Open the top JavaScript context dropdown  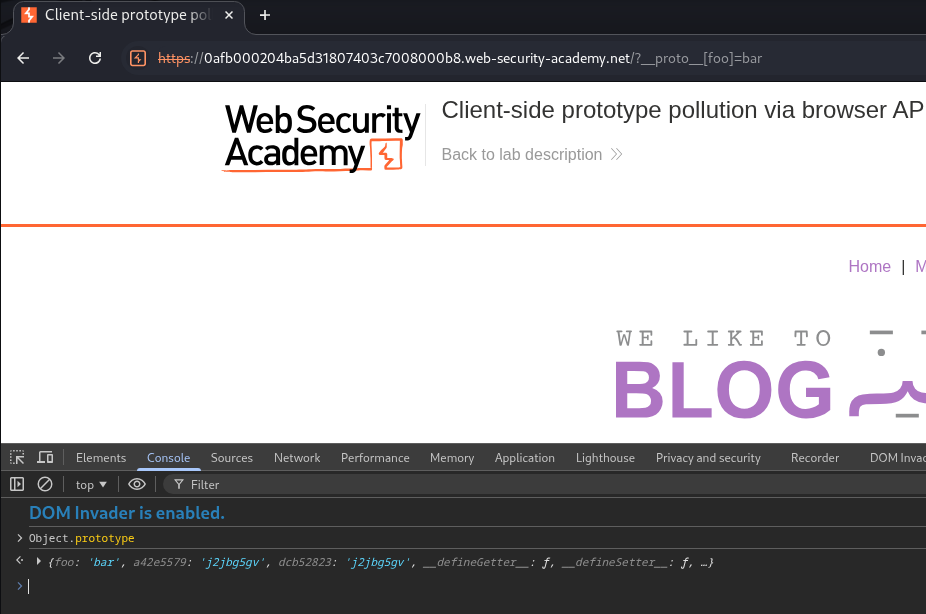pos(91,484)
